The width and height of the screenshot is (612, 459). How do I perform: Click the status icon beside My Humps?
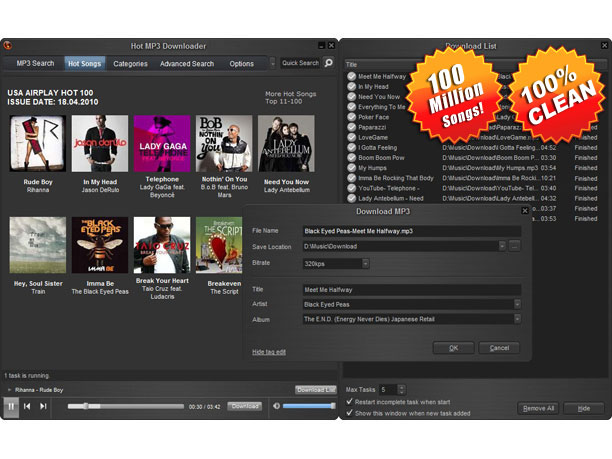click(x=352, y=167)
